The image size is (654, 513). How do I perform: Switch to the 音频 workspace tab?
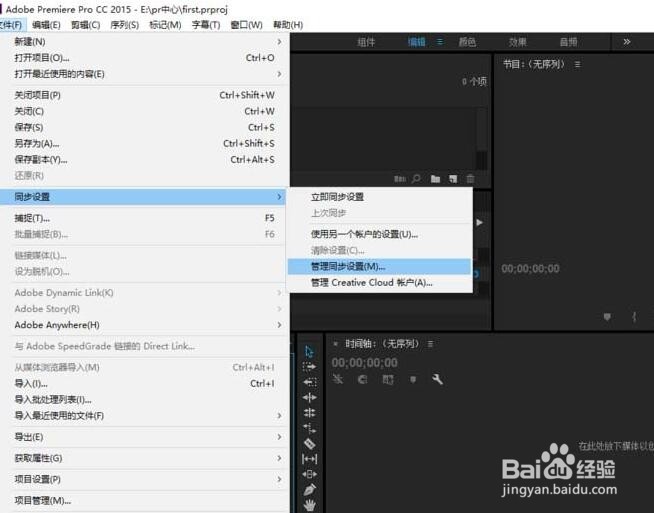tap(568, 42)
